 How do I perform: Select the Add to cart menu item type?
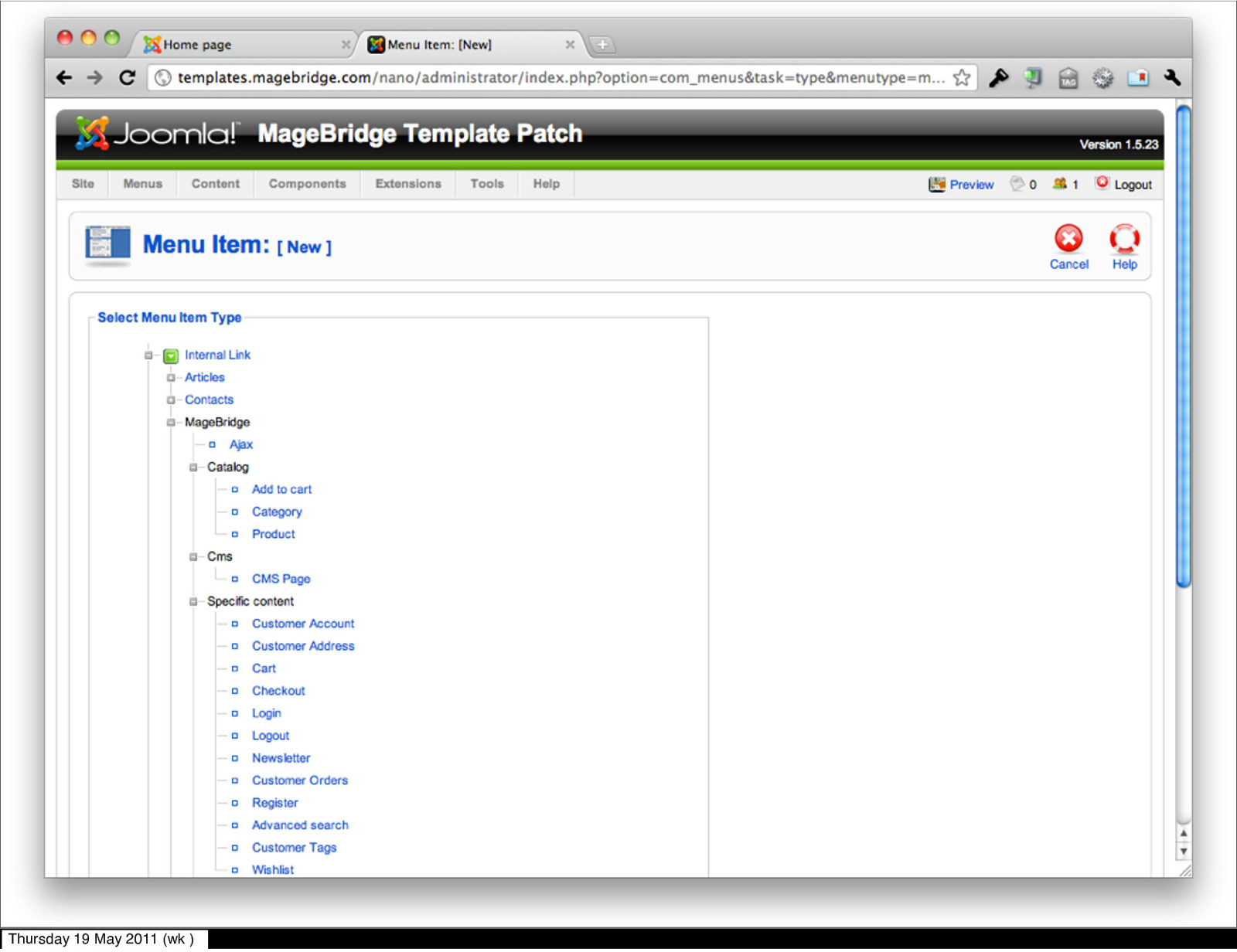[x=281, y=490]
